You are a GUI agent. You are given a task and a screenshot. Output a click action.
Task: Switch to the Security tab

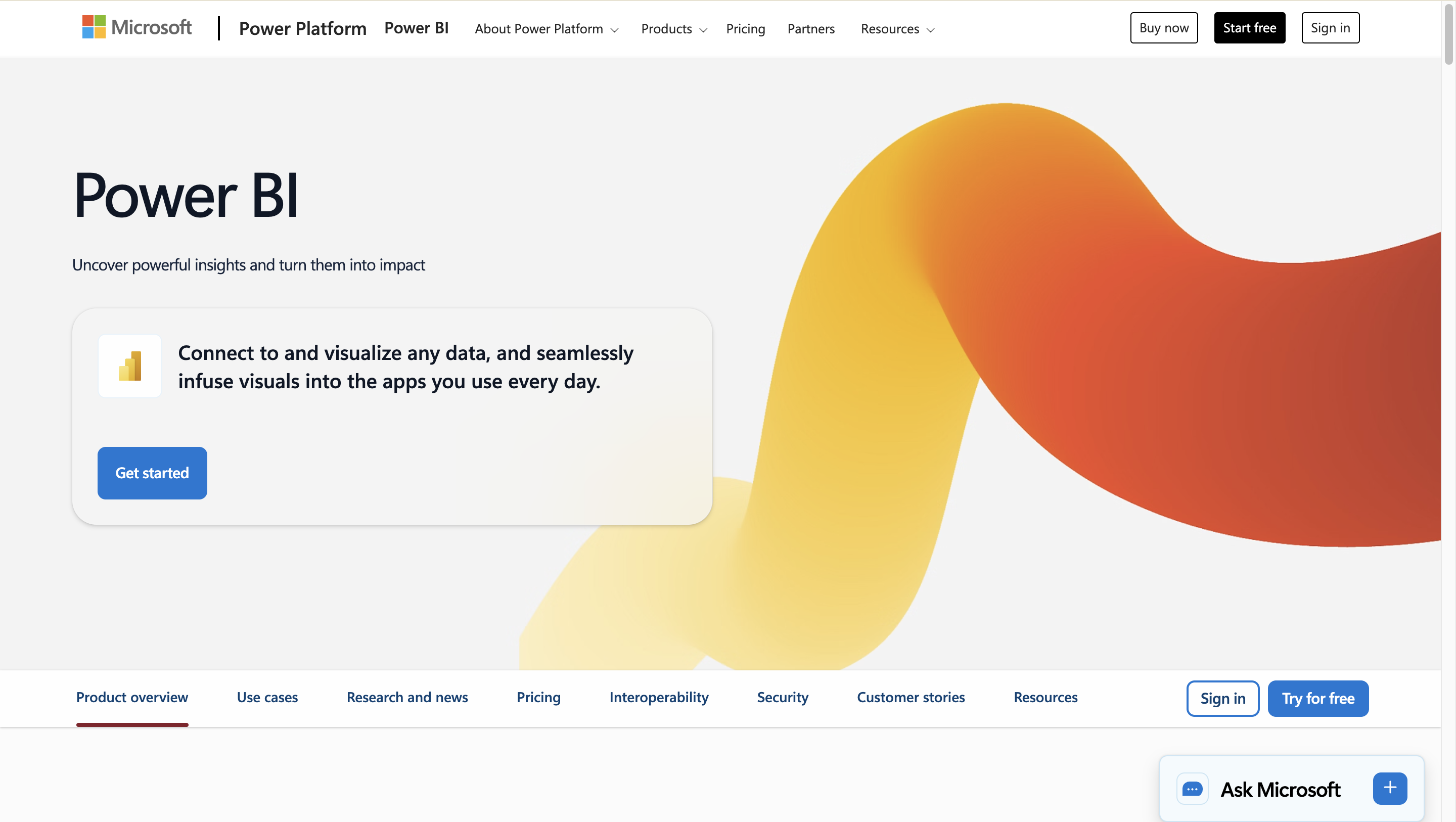coord(782,698)
